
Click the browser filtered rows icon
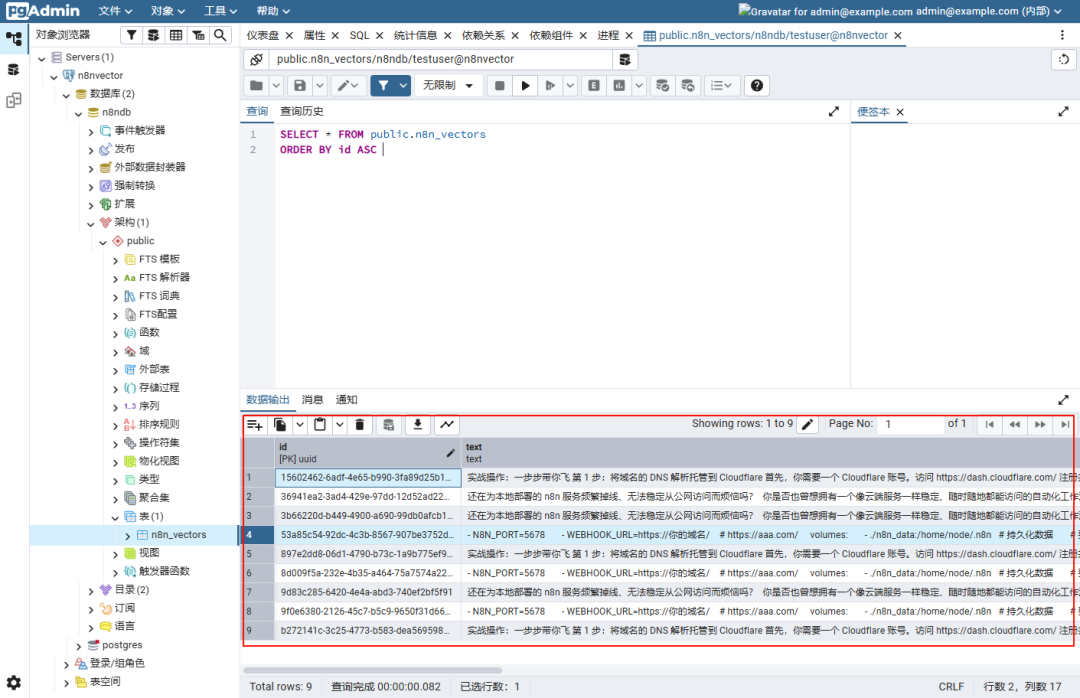(x=198, y=35)
